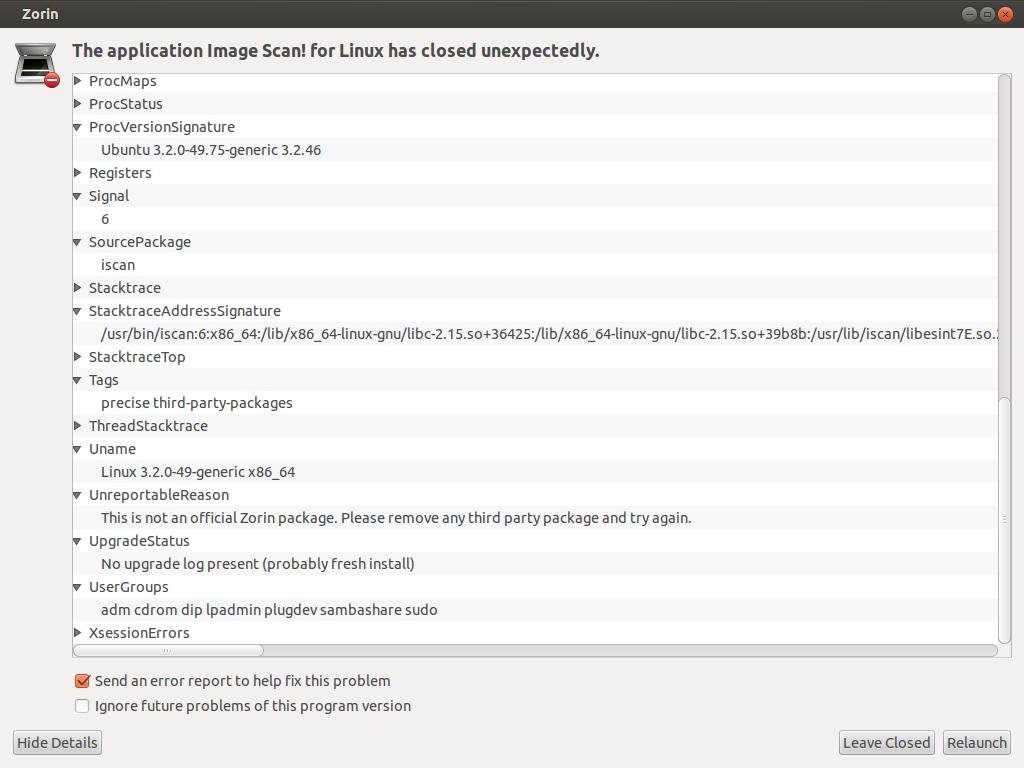Expand the StacktraceTop row
The width and height of the screenshot is (1024, 768).
(x=79, y=357)
